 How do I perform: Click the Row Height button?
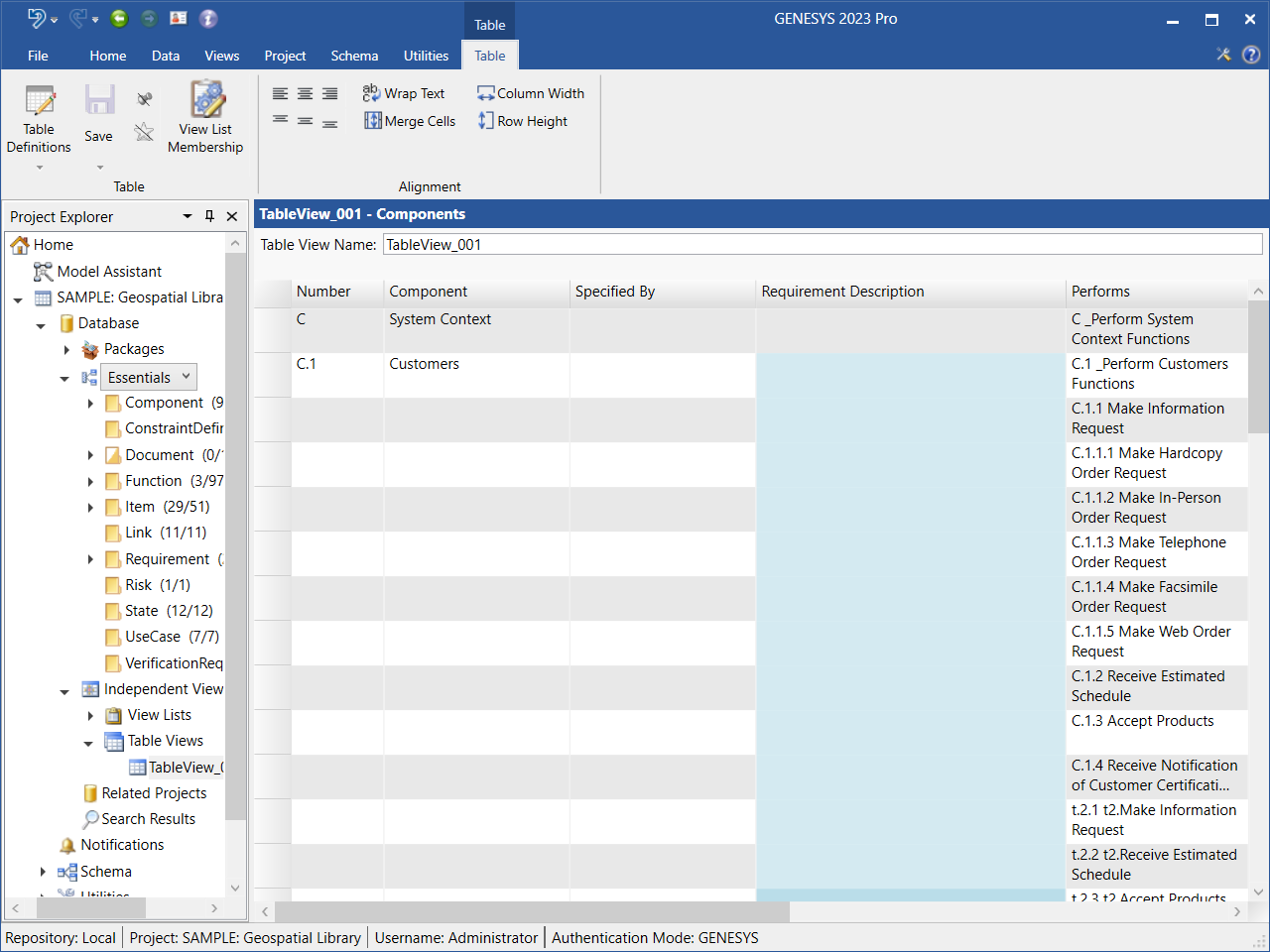[523, 121]
